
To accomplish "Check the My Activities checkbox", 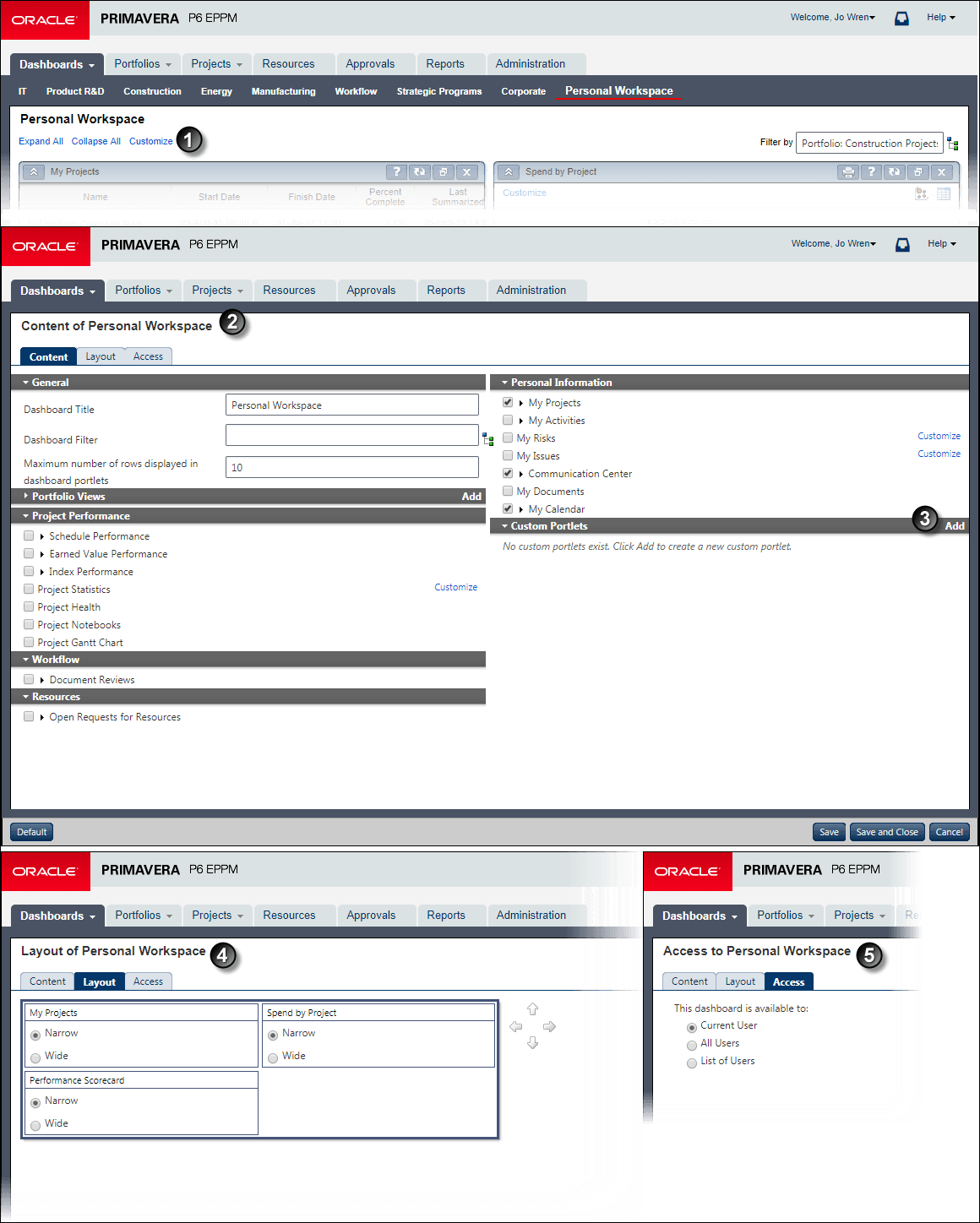I will (508, 420).
